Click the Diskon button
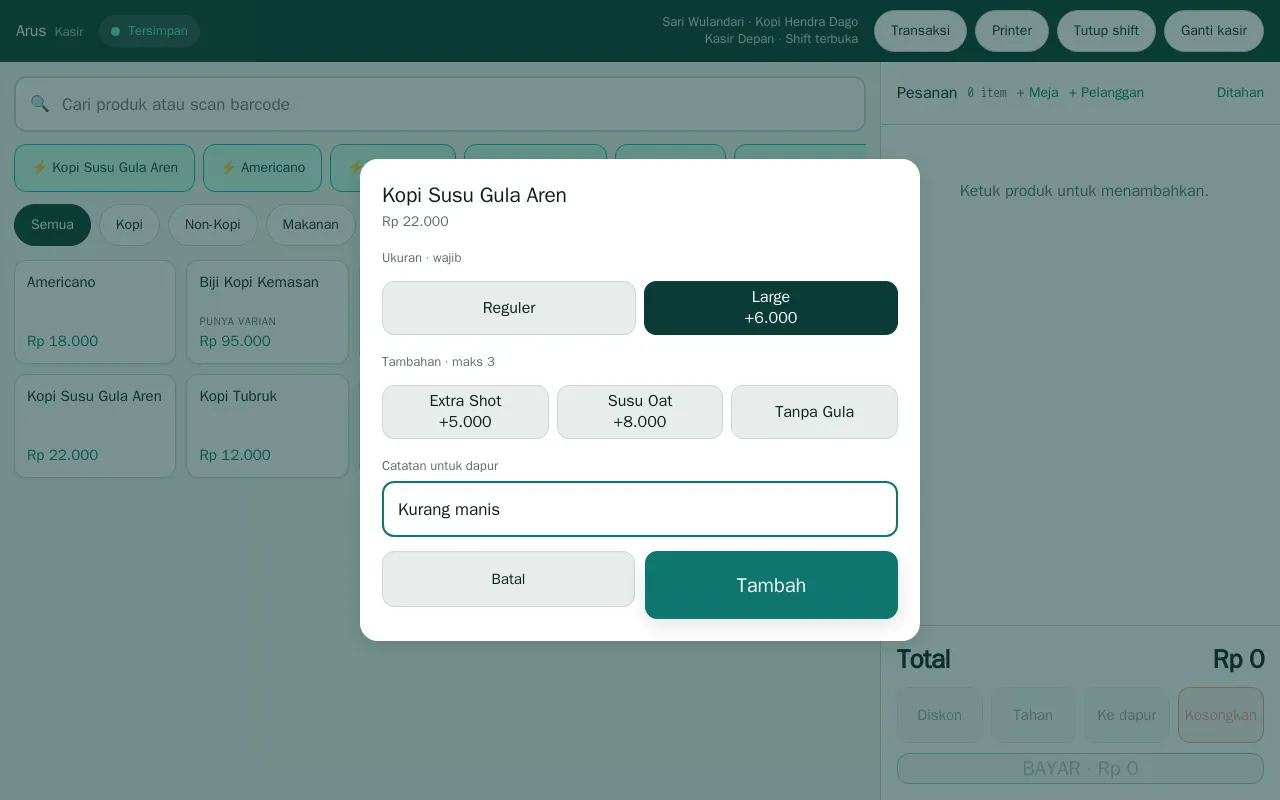This screenshot has height=800, width=1280. tap(939, 715)
